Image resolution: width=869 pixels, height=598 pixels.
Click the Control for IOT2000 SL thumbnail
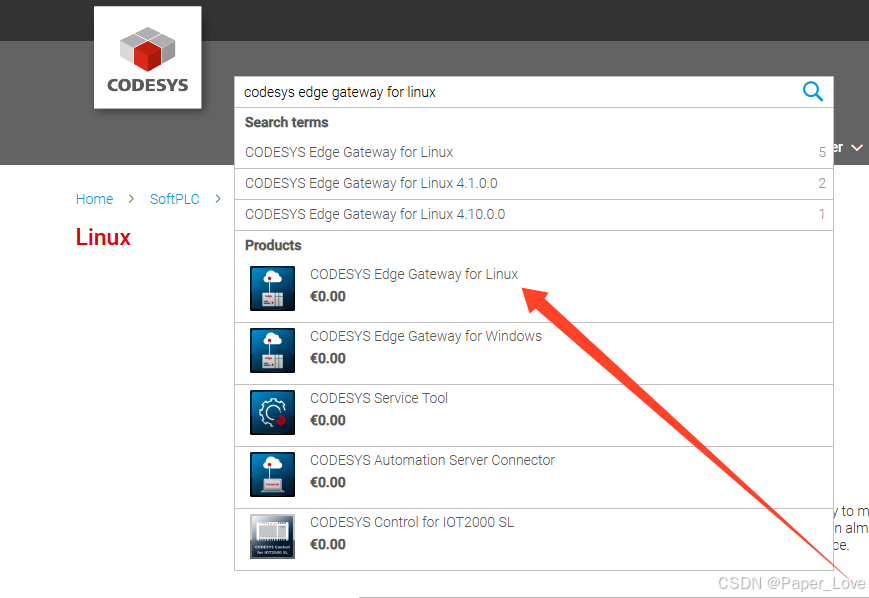pos(272,536)
